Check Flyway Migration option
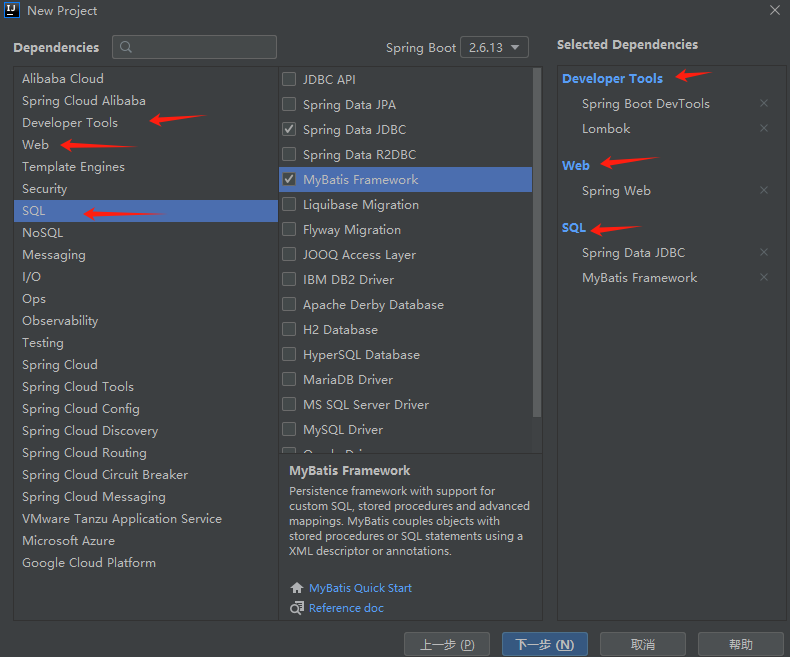The height and width of the screenshot is (657, 790). 289,229
